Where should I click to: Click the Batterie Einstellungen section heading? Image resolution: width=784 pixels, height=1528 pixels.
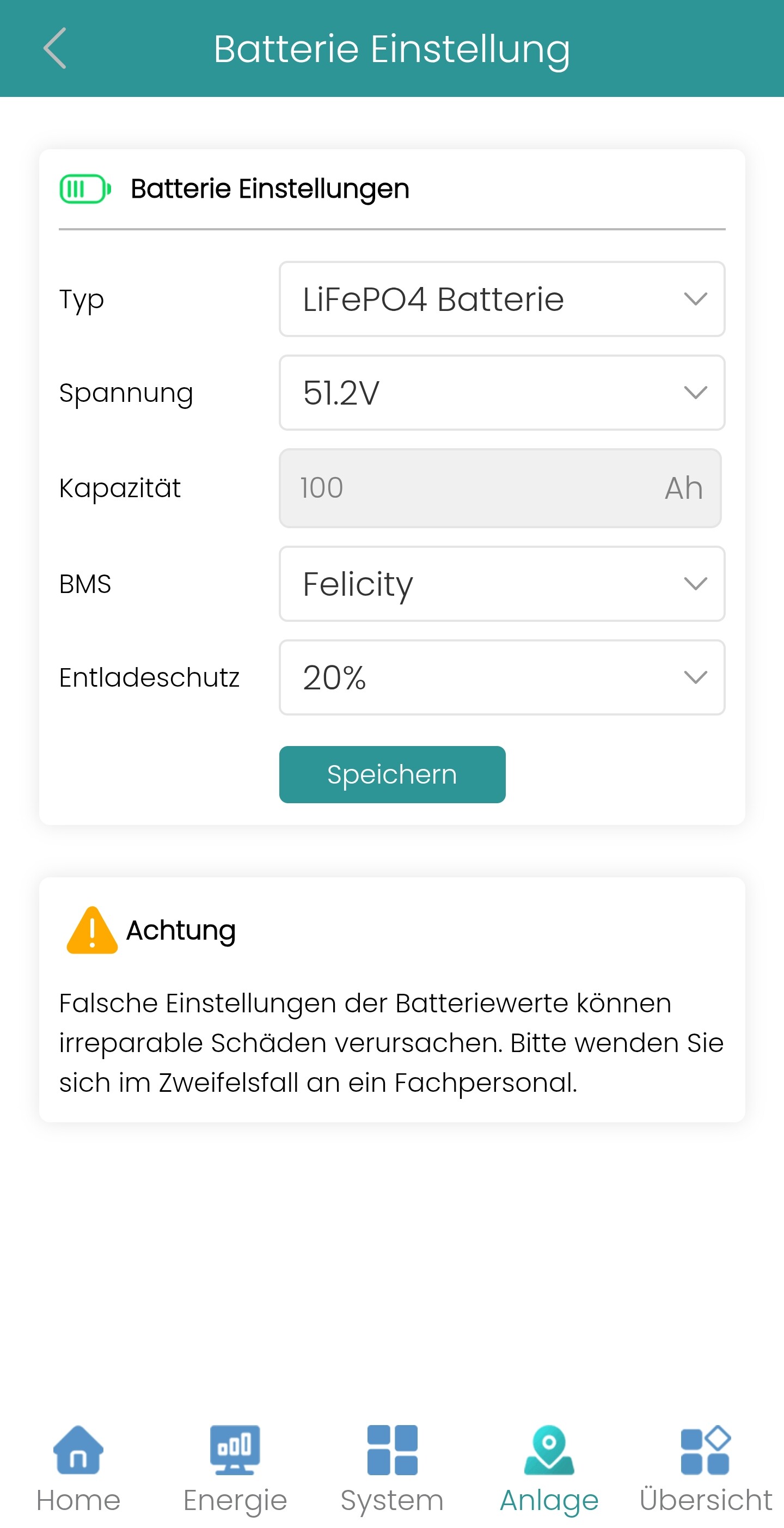pyautogui.click(x=270, y=189)
